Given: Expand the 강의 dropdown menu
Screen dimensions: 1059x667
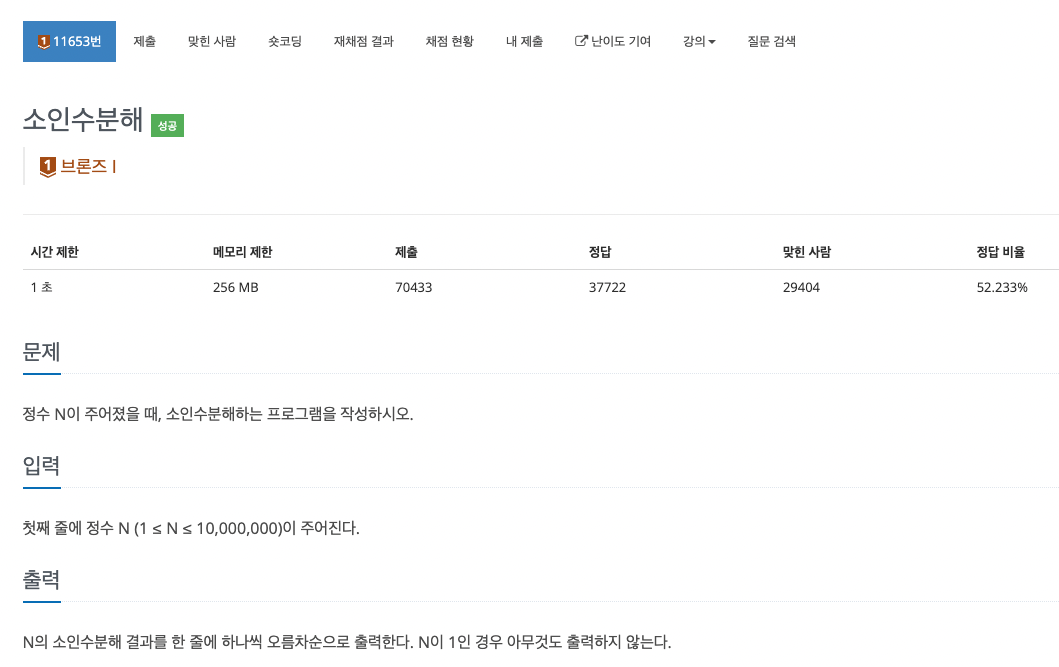Looking at the screenshot, I should [x=699, y=41].
